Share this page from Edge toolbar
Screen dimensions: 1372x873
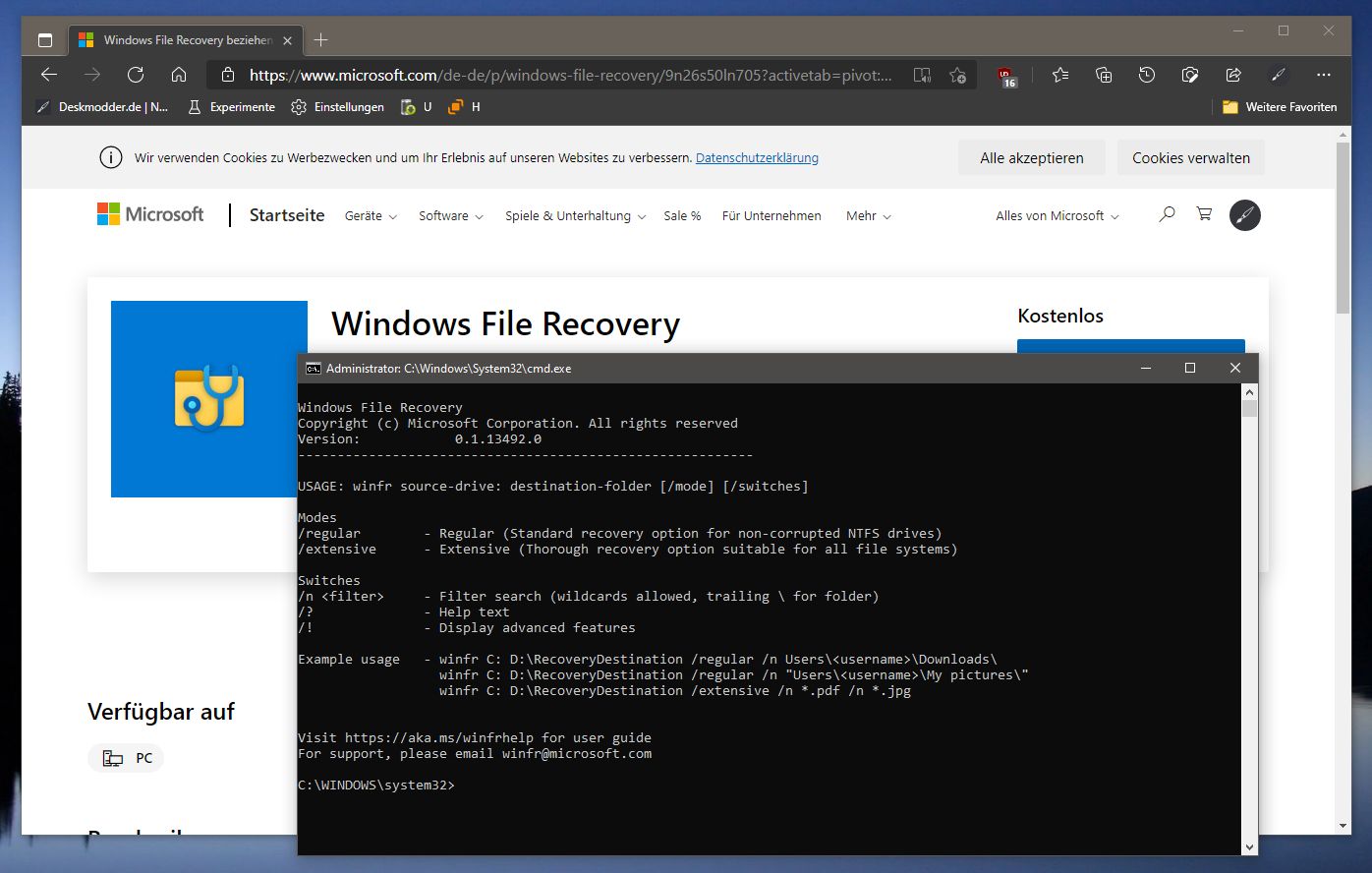tap(1233, 75)
